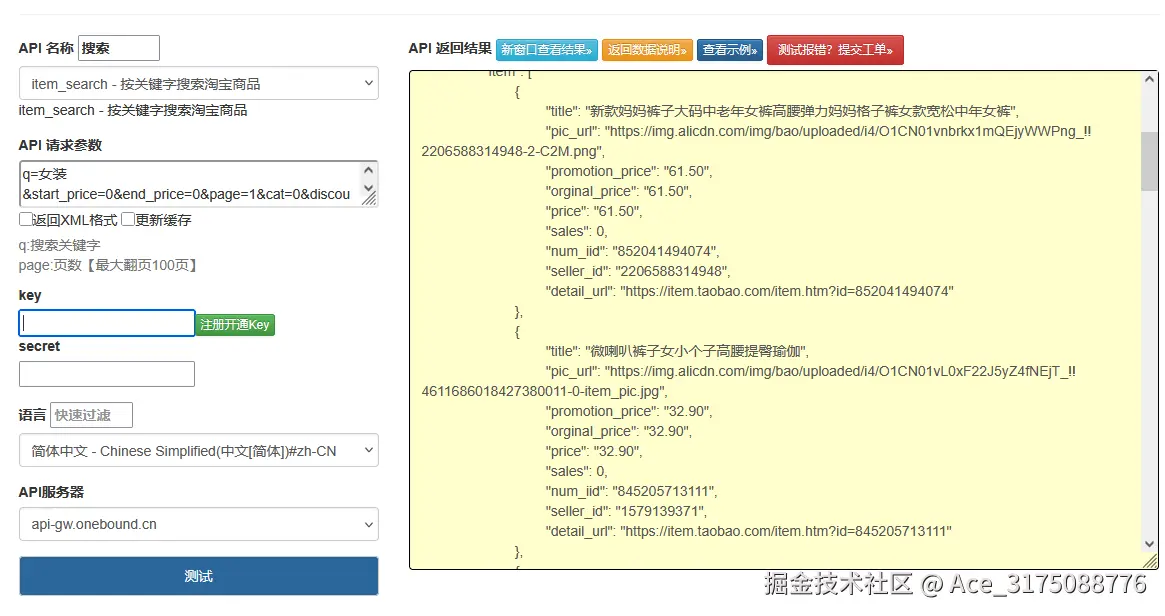This screenshot has height=616, width=1165.
Task: Click 查看示例 button
Action: 730,50
